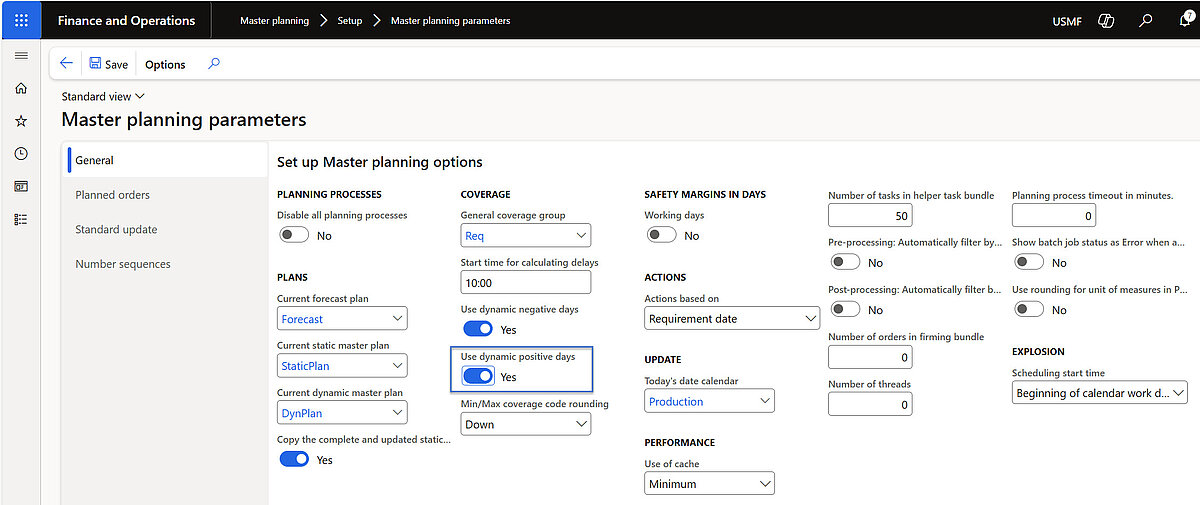Image resolution: width=1200 pixels, height=505 pixels.
Task: Click Number of threads field
Action: pos(870,404)
